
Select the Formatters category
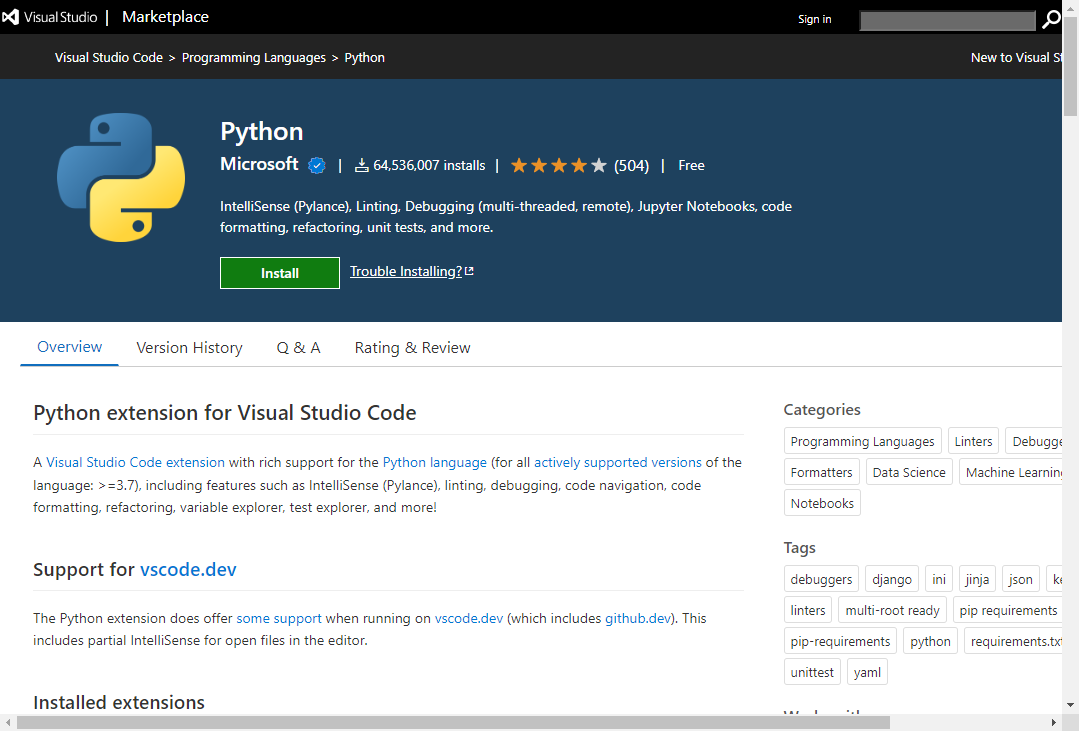(822, 472)
